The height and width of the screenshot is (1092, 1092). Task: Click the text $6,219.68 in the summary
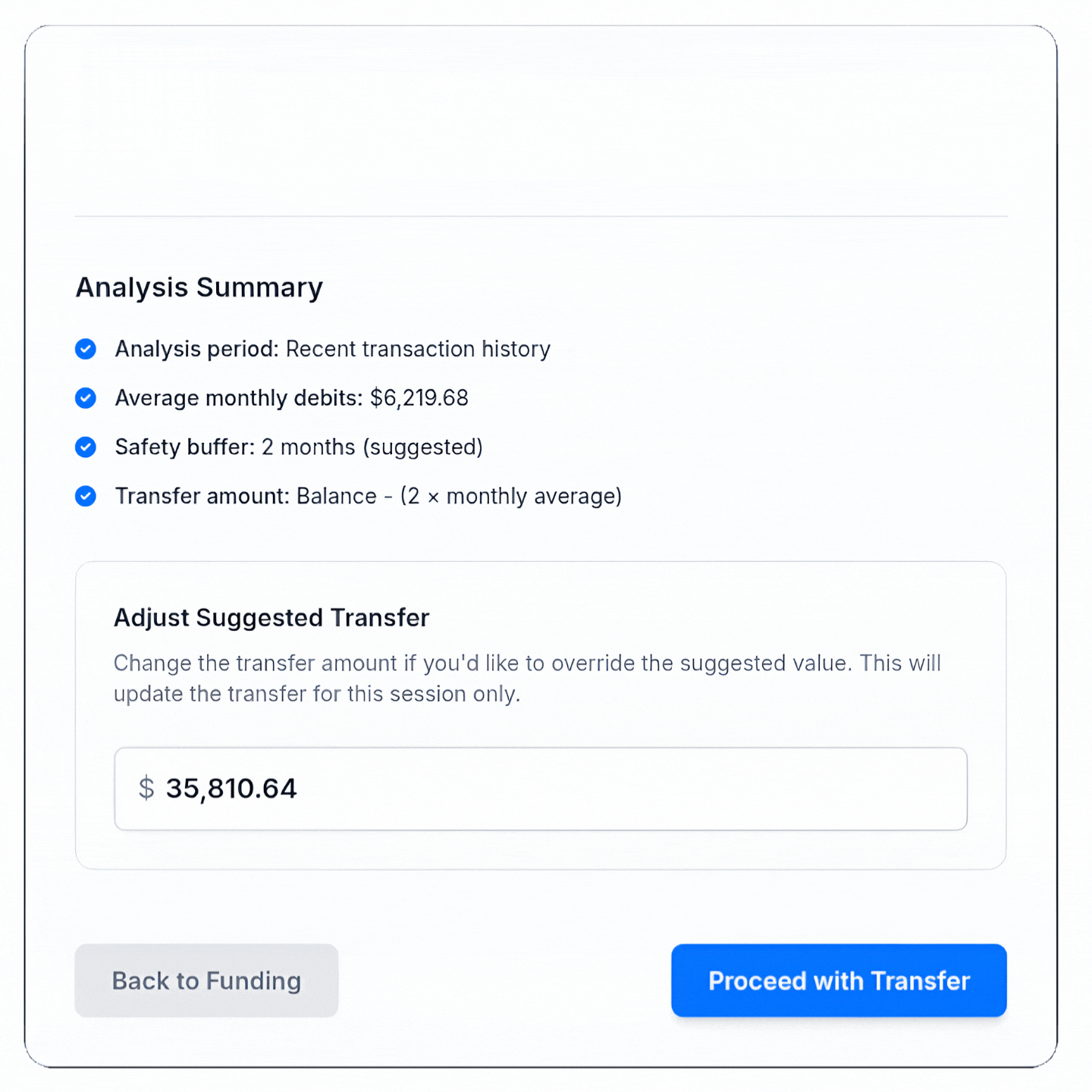tap(419, 397)
